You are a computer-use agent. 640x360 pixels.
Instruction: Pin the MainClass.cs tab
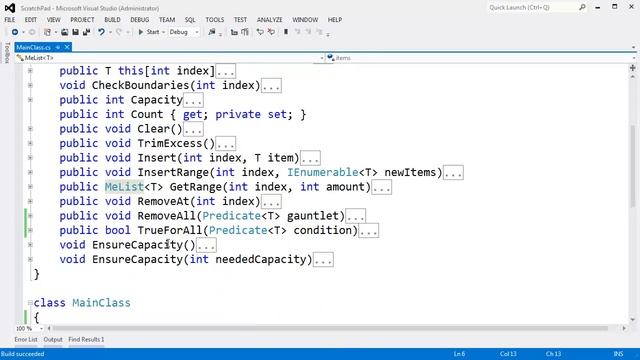click(58, 47)
